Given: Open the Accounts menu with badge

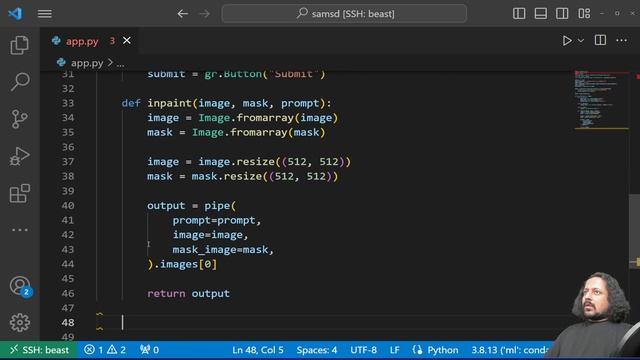Looking at the screenshot, I should pos(20,286).
